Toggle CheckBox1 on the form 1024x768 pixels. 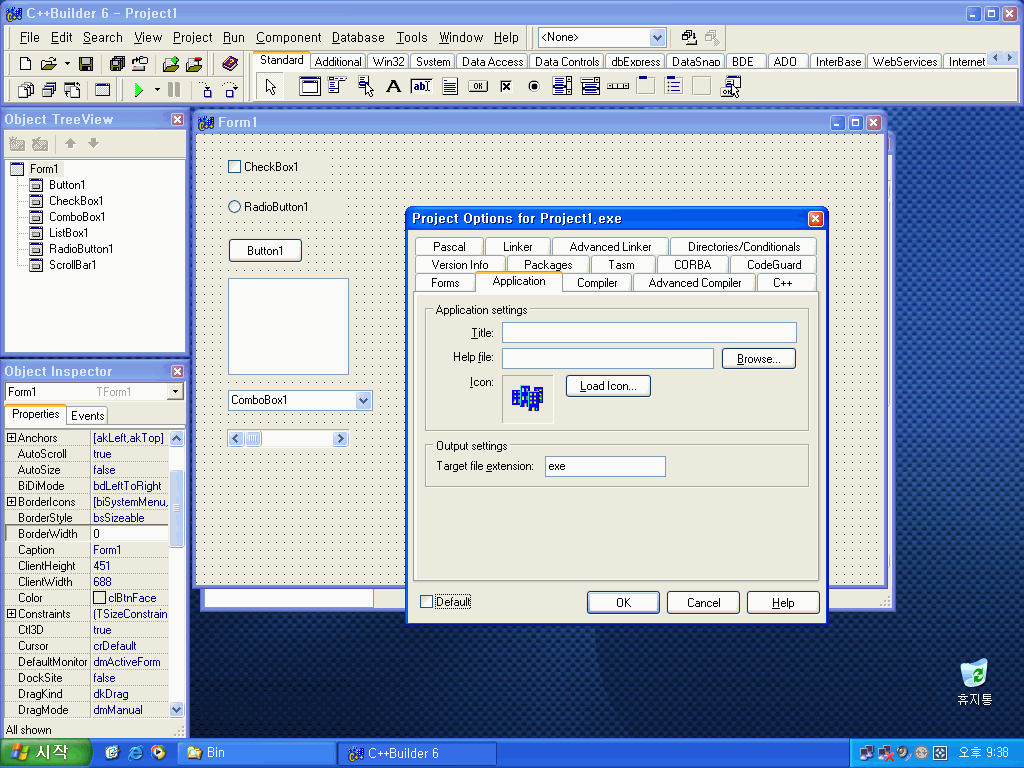point(235,167)
